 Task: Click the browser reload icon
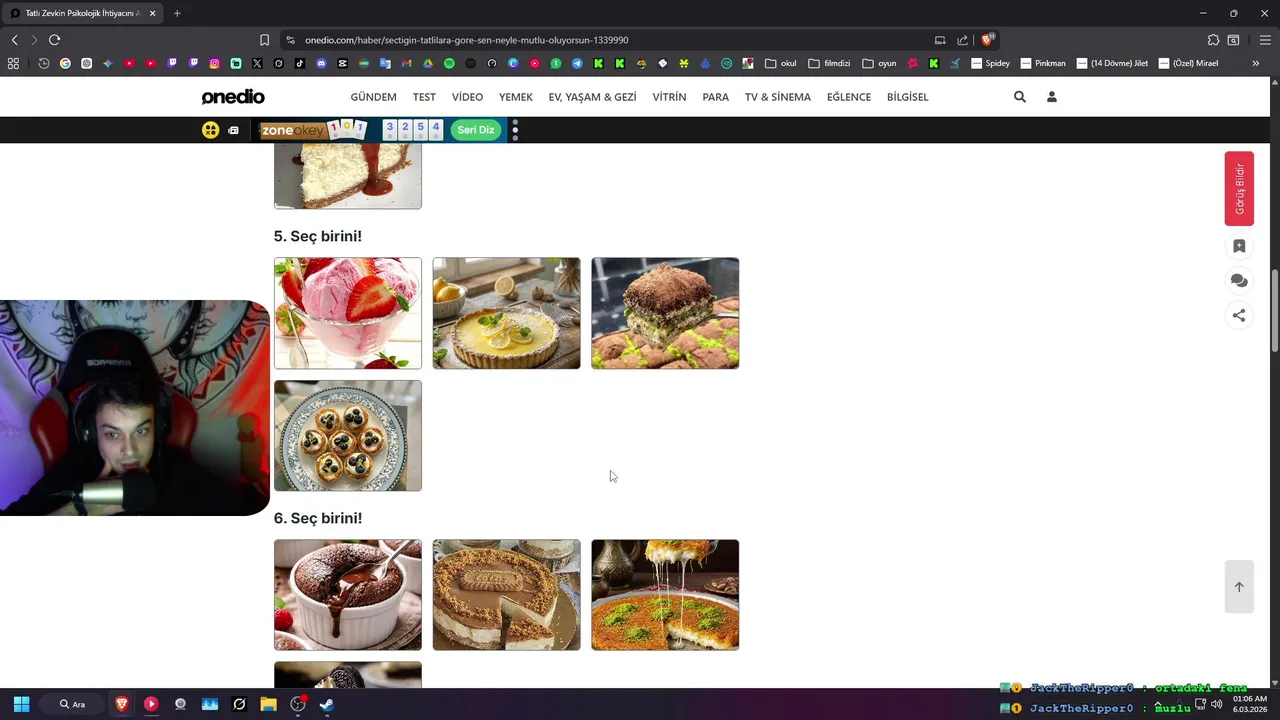coord(54,40)
